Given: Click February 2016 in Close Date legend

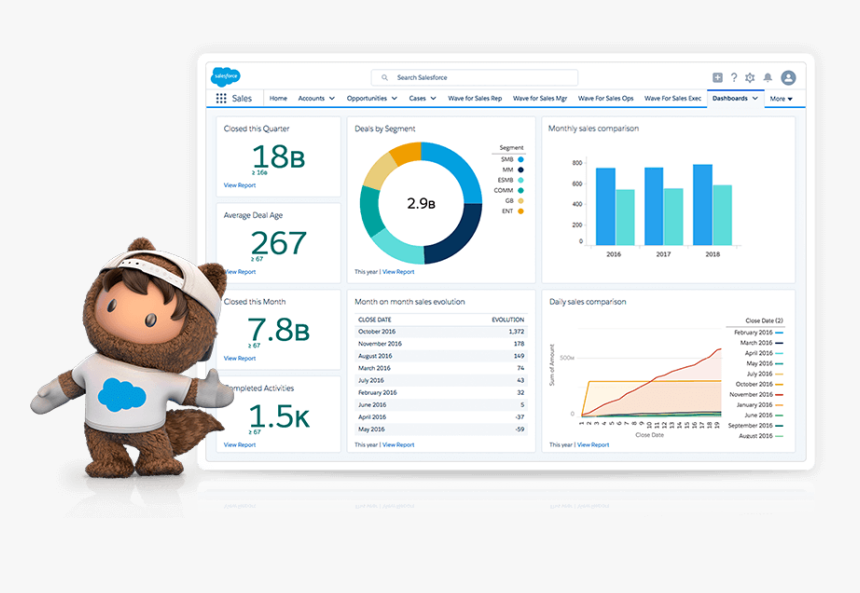Looking at the screenshot, I should coord(759,332).
